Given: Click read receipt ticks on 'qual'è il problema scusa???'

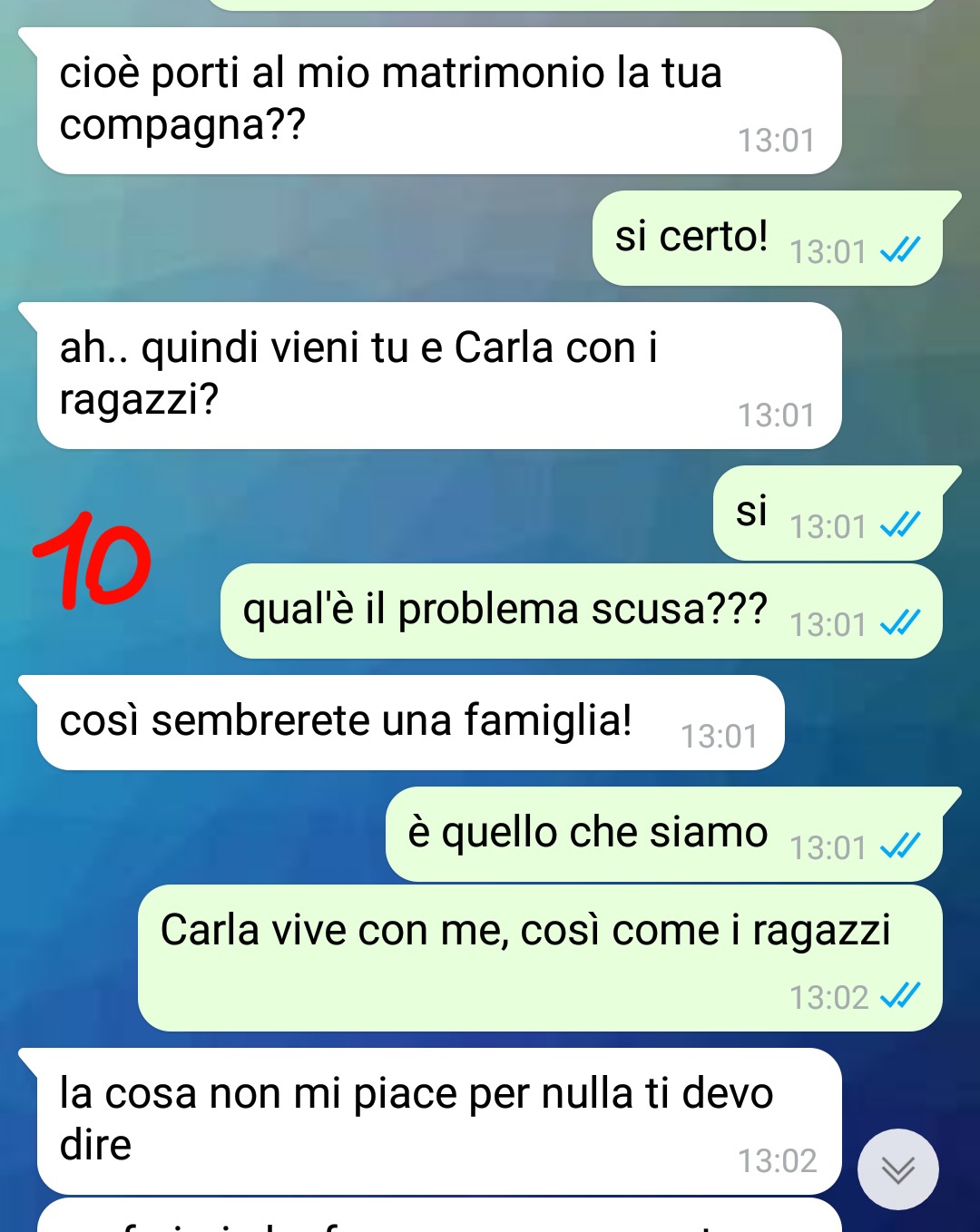Looking at the screenshot, I should coord(900,622).
